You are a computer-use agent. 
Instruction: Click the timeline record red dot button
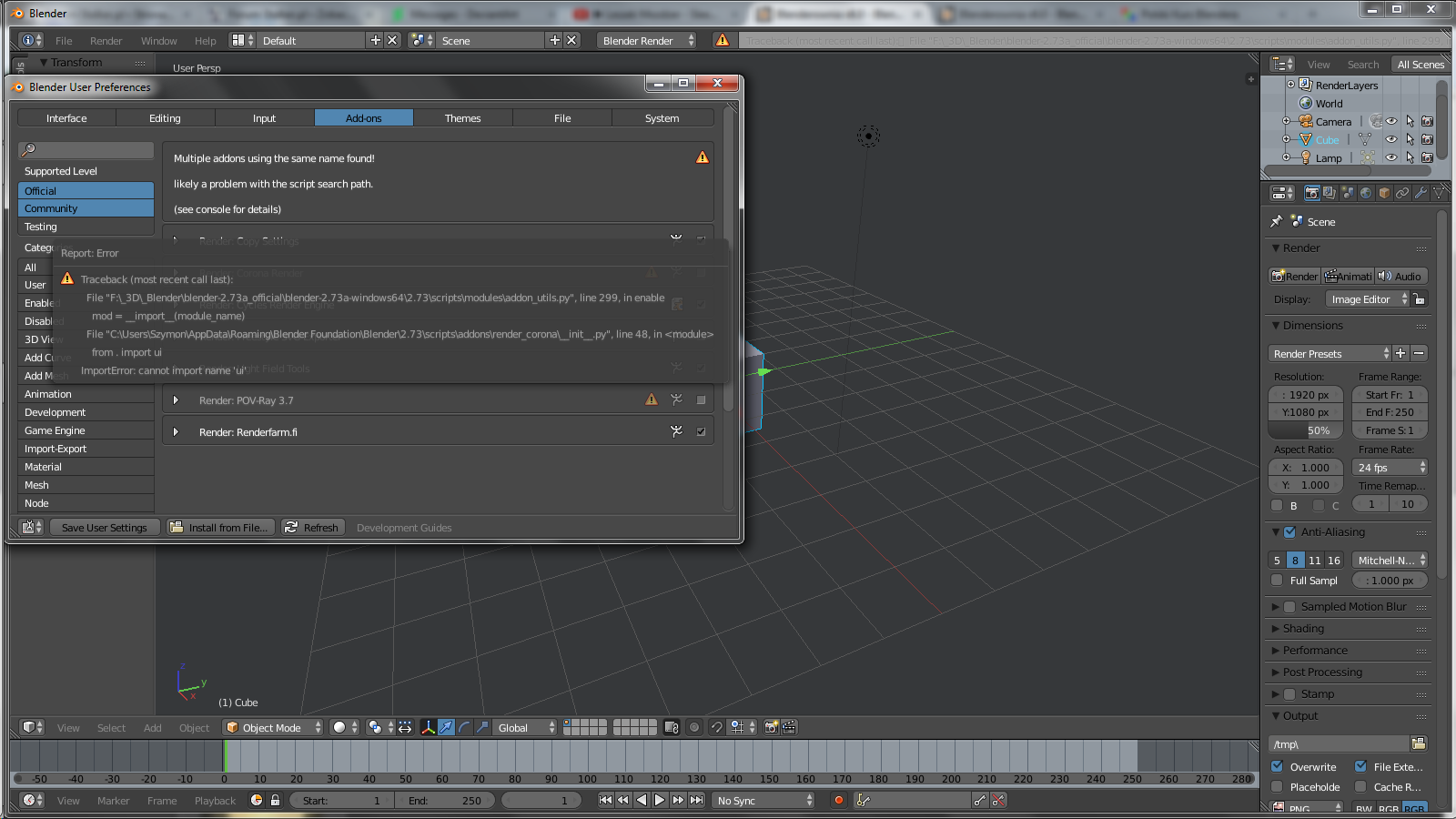838,800
